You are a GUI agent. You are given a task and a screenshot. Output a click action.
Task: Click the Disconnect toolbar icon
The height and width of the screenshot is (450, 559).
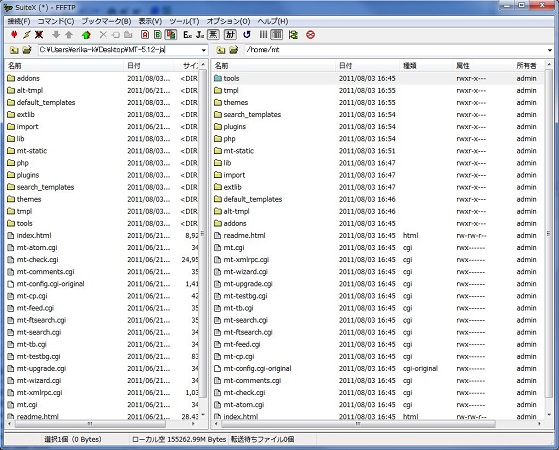39,35
